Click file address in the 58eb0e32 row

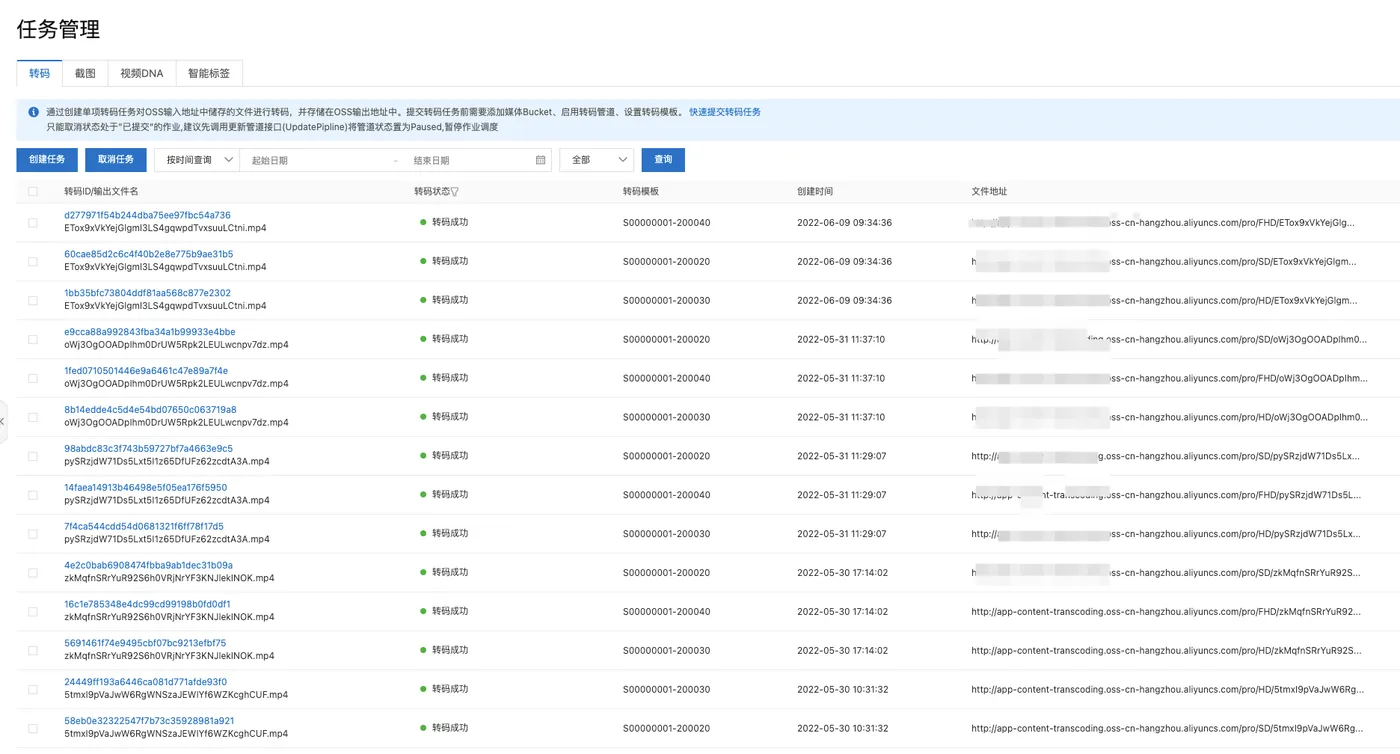point(1167,729)
